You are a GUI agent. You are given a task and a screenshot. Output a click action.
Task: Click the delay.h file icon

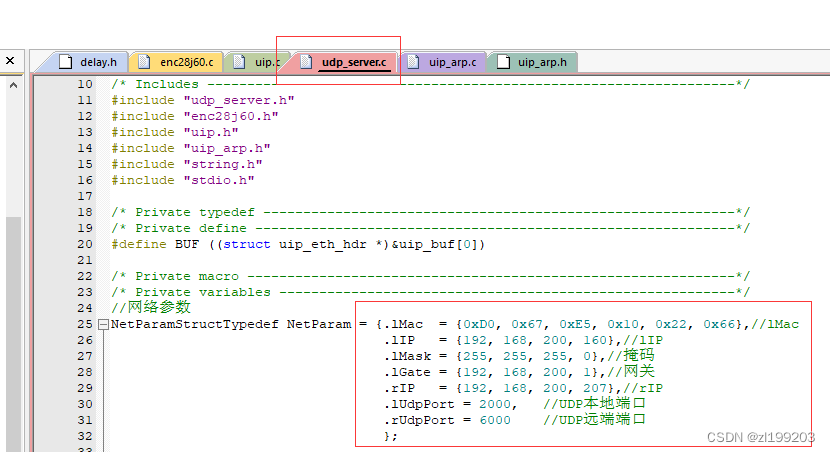[66, 62]
